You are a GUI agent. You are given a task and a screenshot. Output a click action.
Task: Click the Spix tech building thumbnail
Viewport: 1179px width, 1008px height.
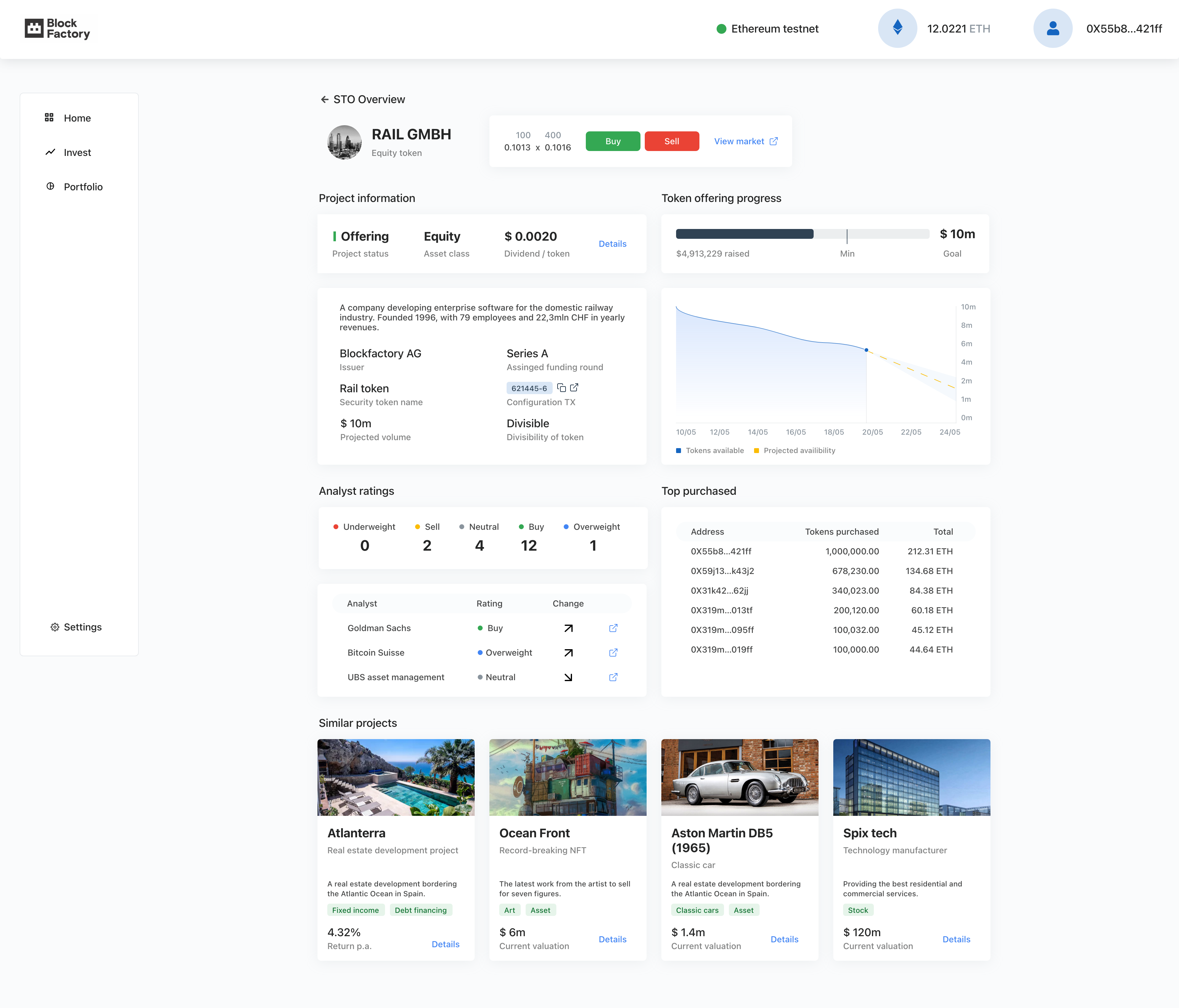click(x=912, y=777)
